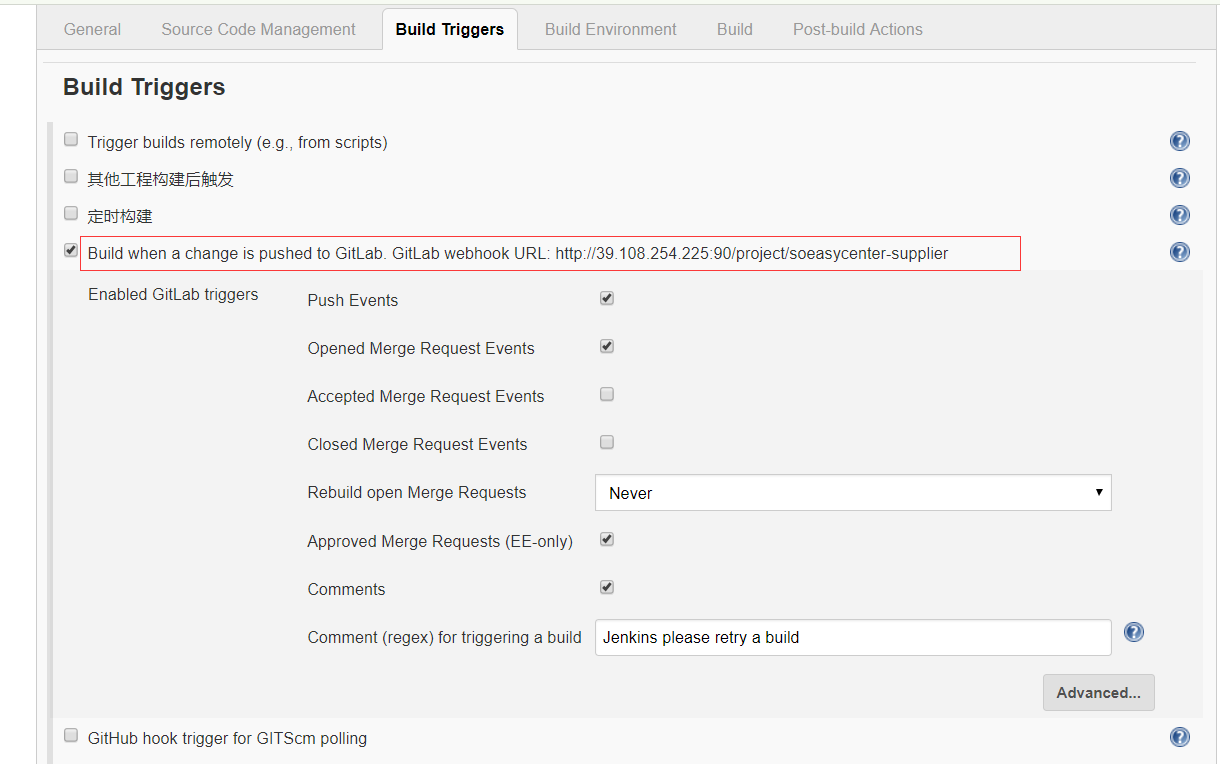This screenshot has height=764, width=1220.
Task: Toggle the Comments checkbox
Action: [x=607, y=587]
